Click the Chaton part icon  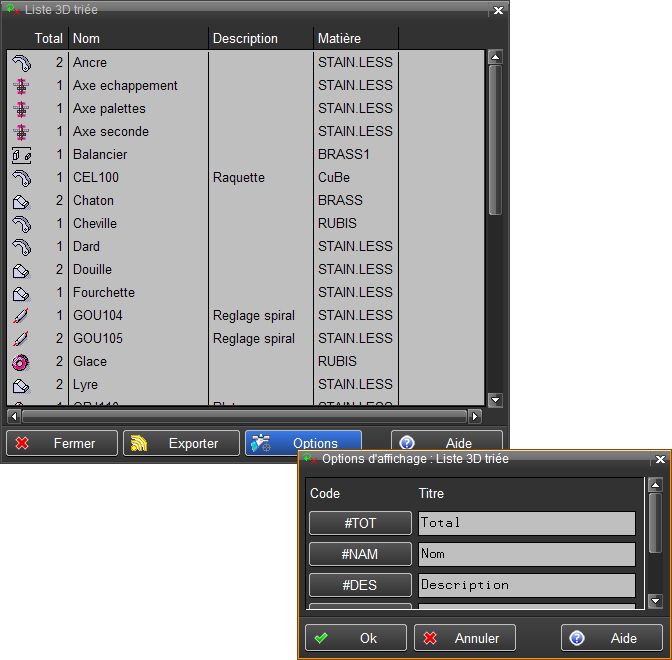pyautogui.click(x=21, y=201)
